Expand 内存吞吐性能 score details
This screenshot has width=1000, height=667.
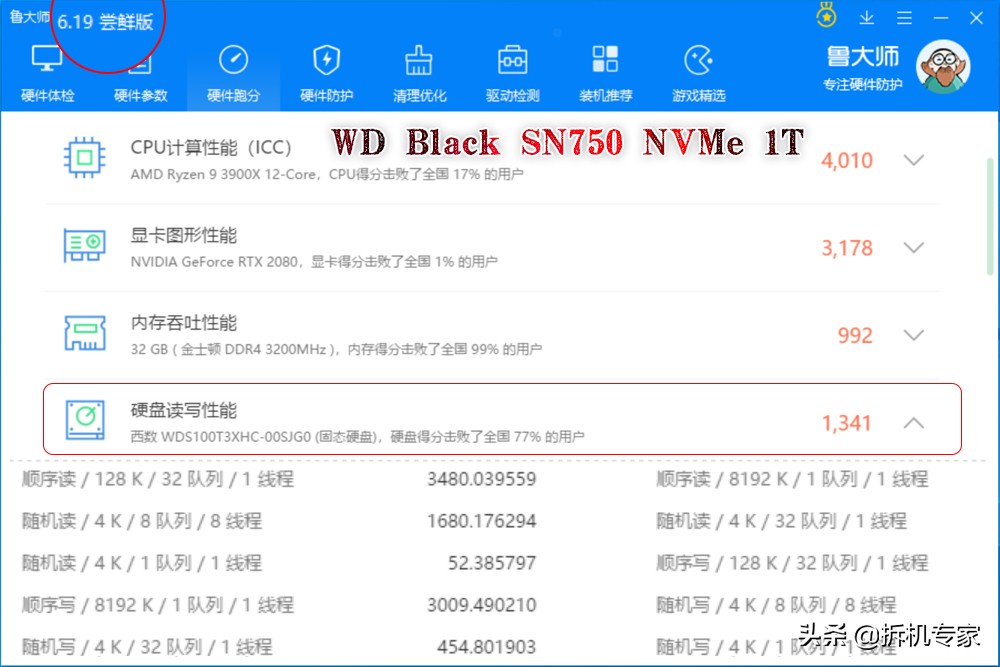tap(913, 335)
